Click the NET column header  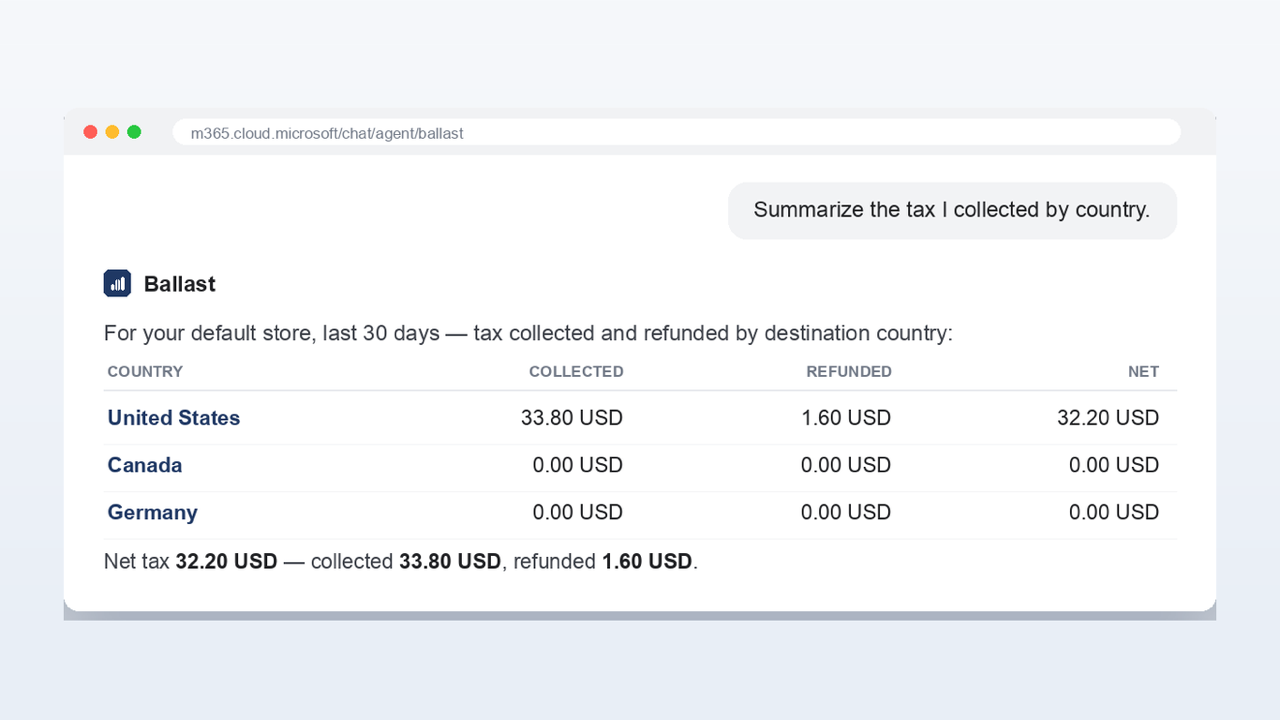point(1143,371)
